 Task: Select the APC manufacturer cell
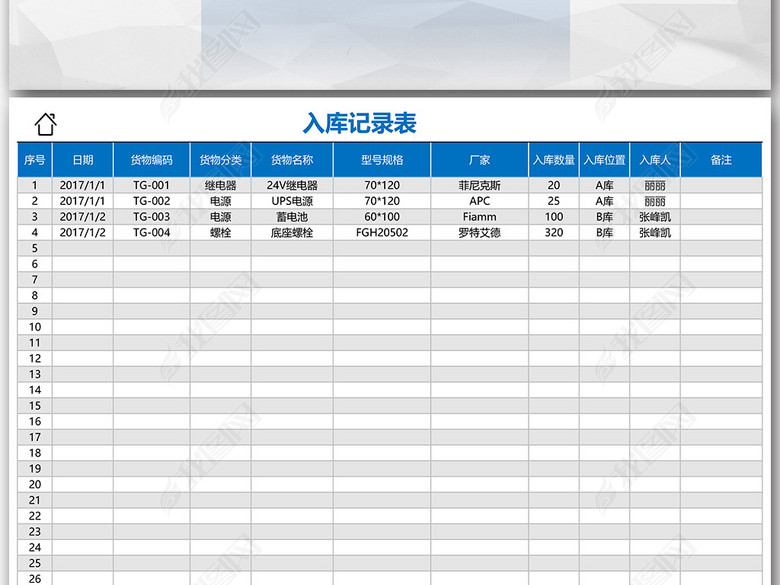click(480, 201)
